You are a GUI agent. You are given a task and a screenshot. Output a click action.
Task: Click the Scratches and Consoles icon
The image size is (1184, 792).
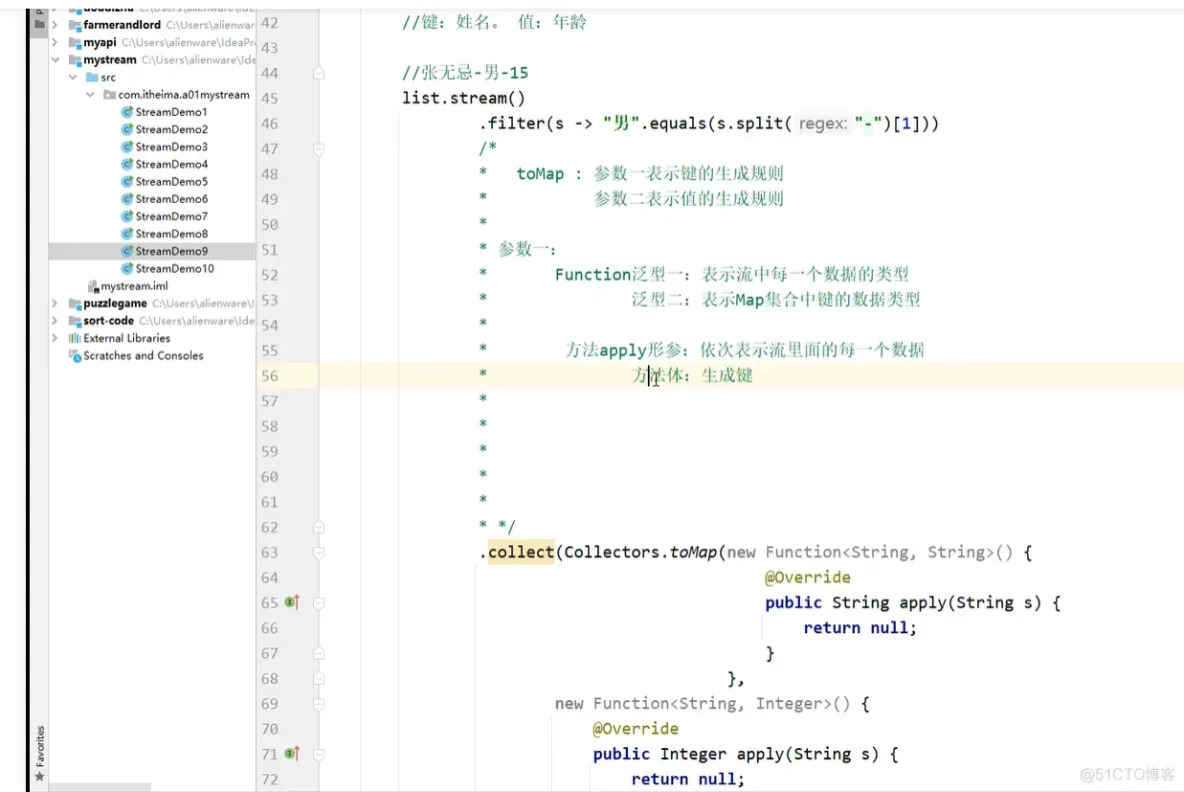tap(75, 356)
